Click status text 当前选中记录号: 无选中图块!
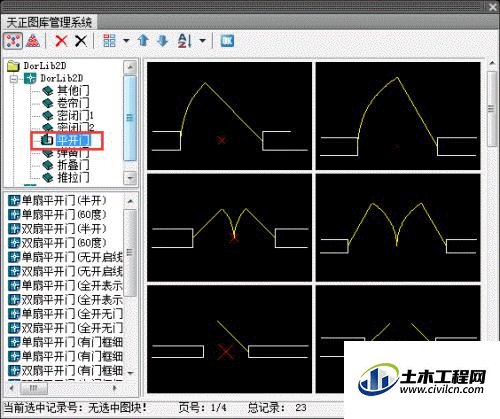Viewport: 500px width, 419px height. pos(75,407)
